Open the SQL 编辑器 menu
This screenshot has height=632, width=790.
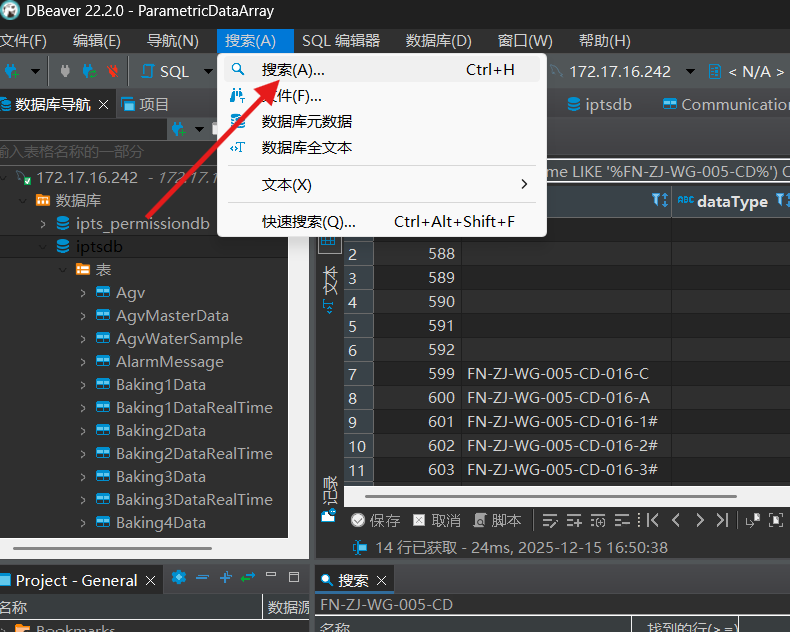[x=341, y=41]
